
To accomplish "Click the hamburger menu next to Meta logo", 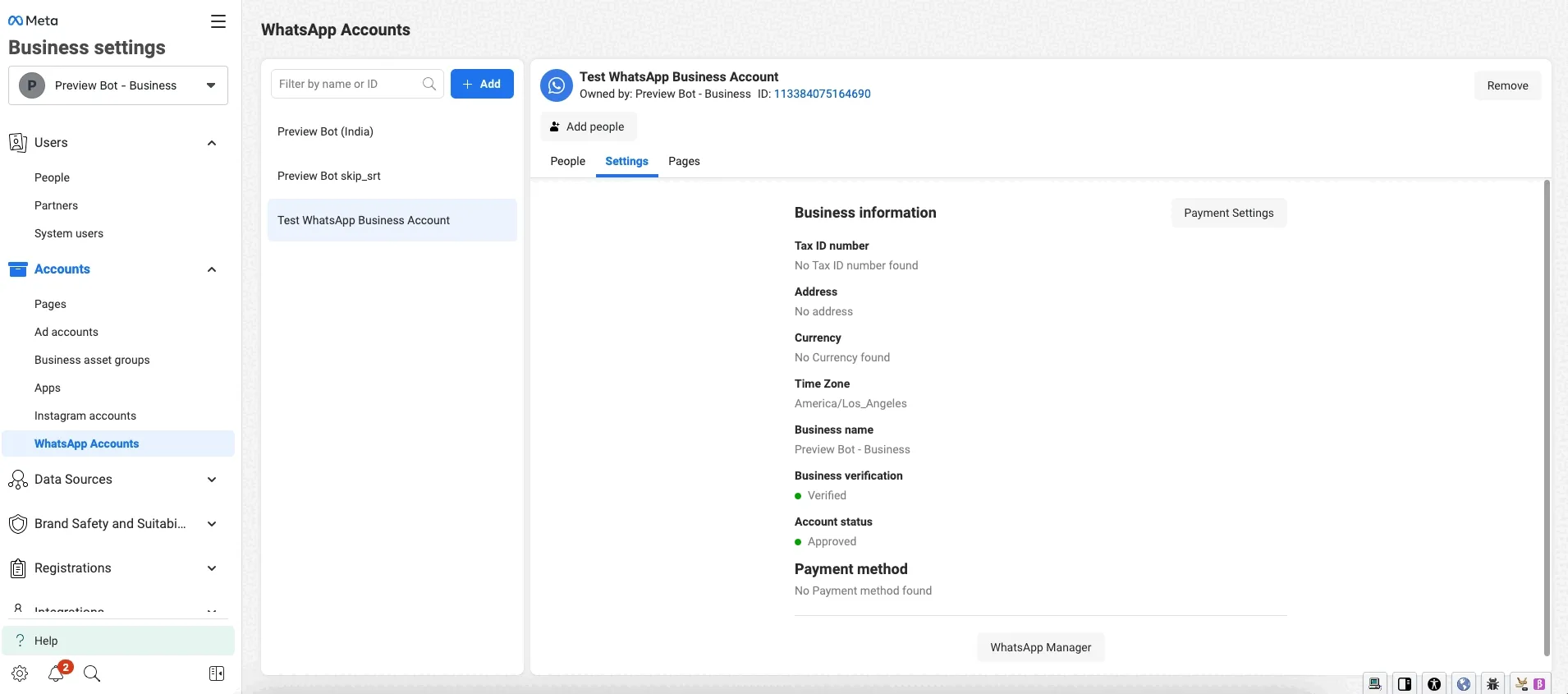I will click(218, 22).
